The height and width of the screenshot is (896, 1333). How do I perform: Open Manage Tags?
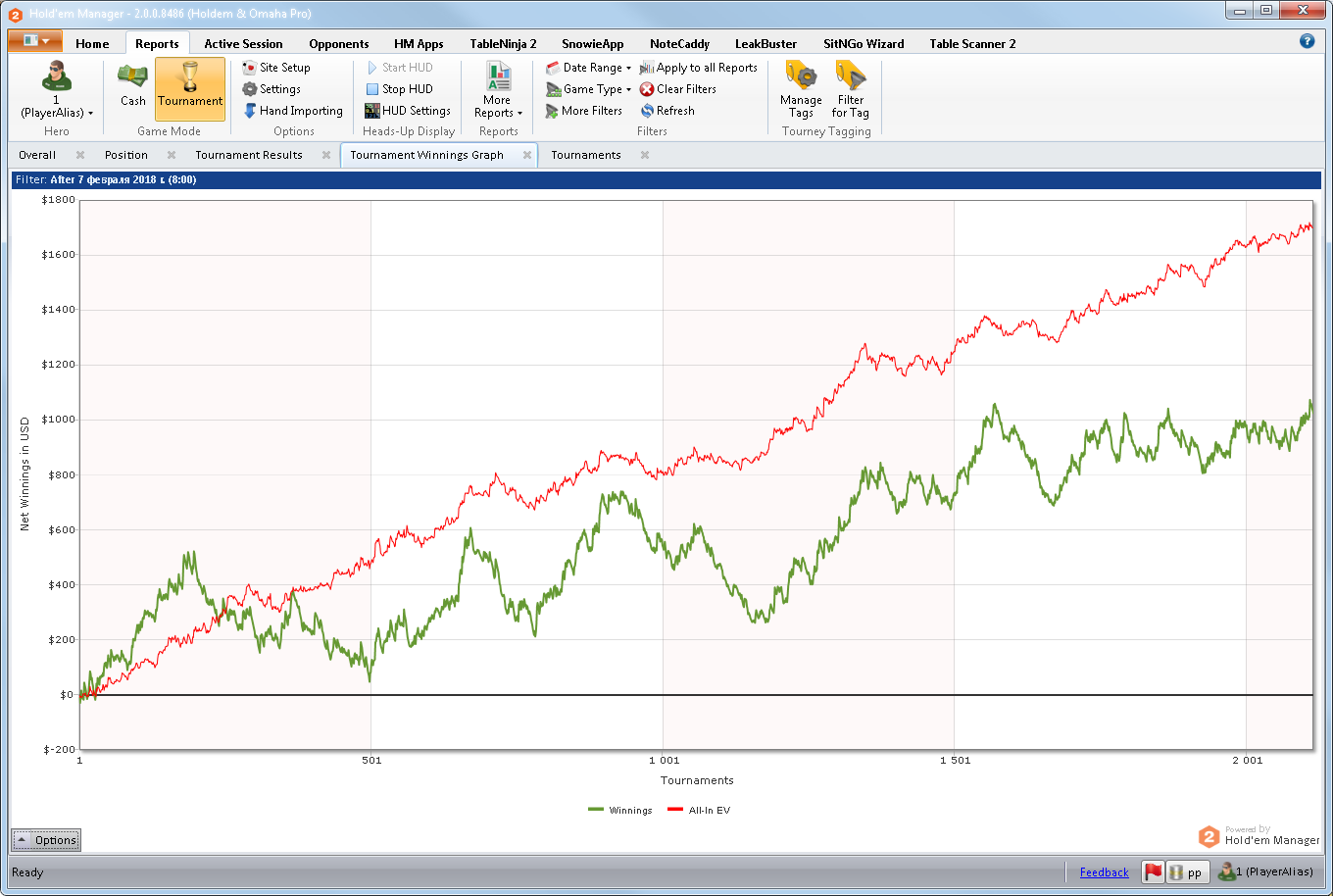coord(801,89)
